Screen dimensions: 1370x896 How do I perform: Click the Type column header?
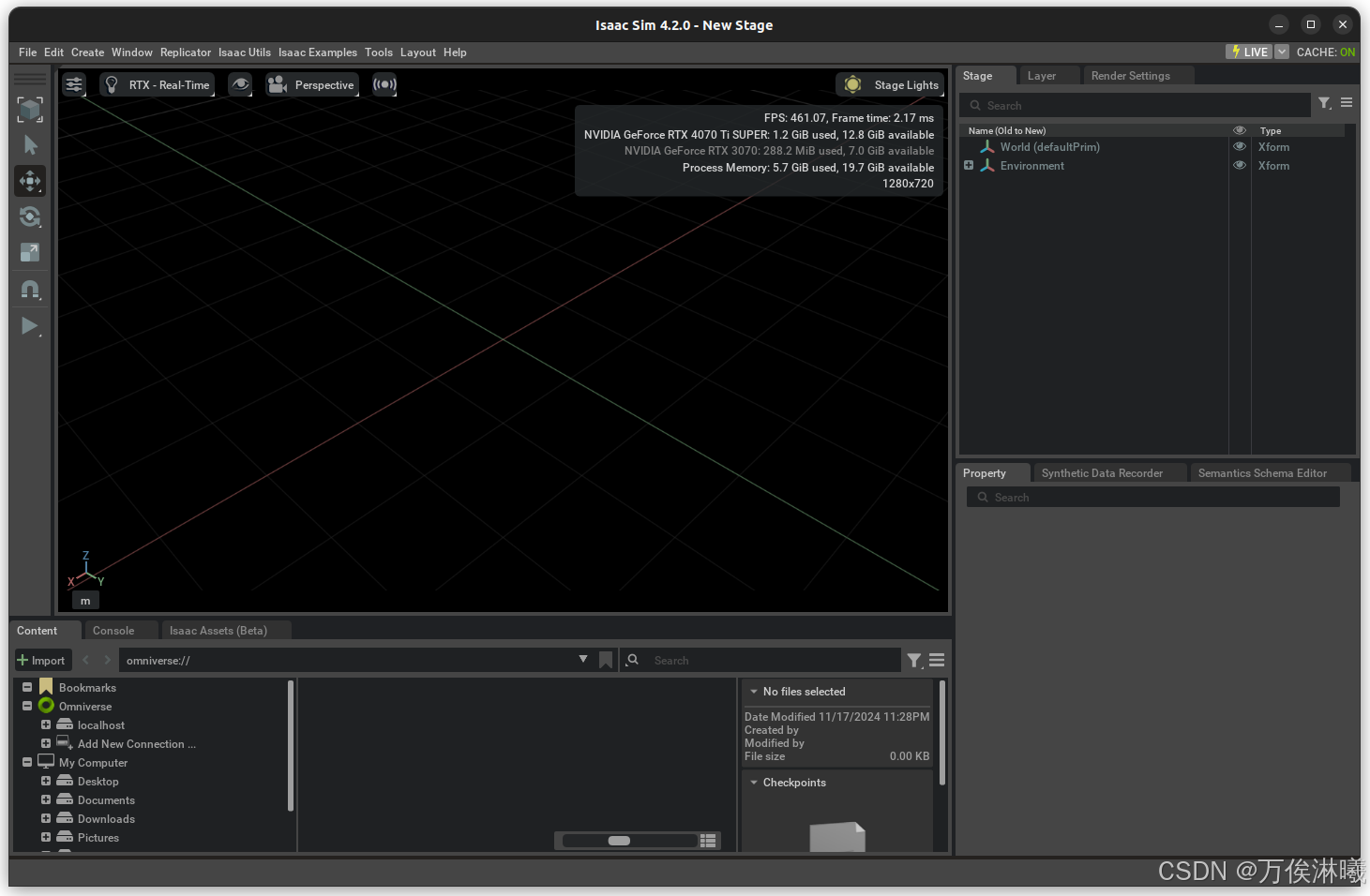click(1270, 131)
